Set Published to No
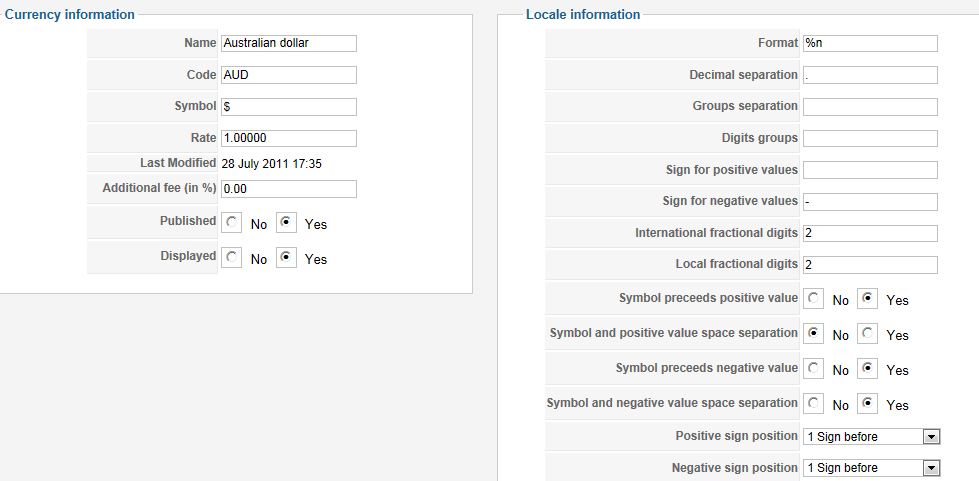 232,223
